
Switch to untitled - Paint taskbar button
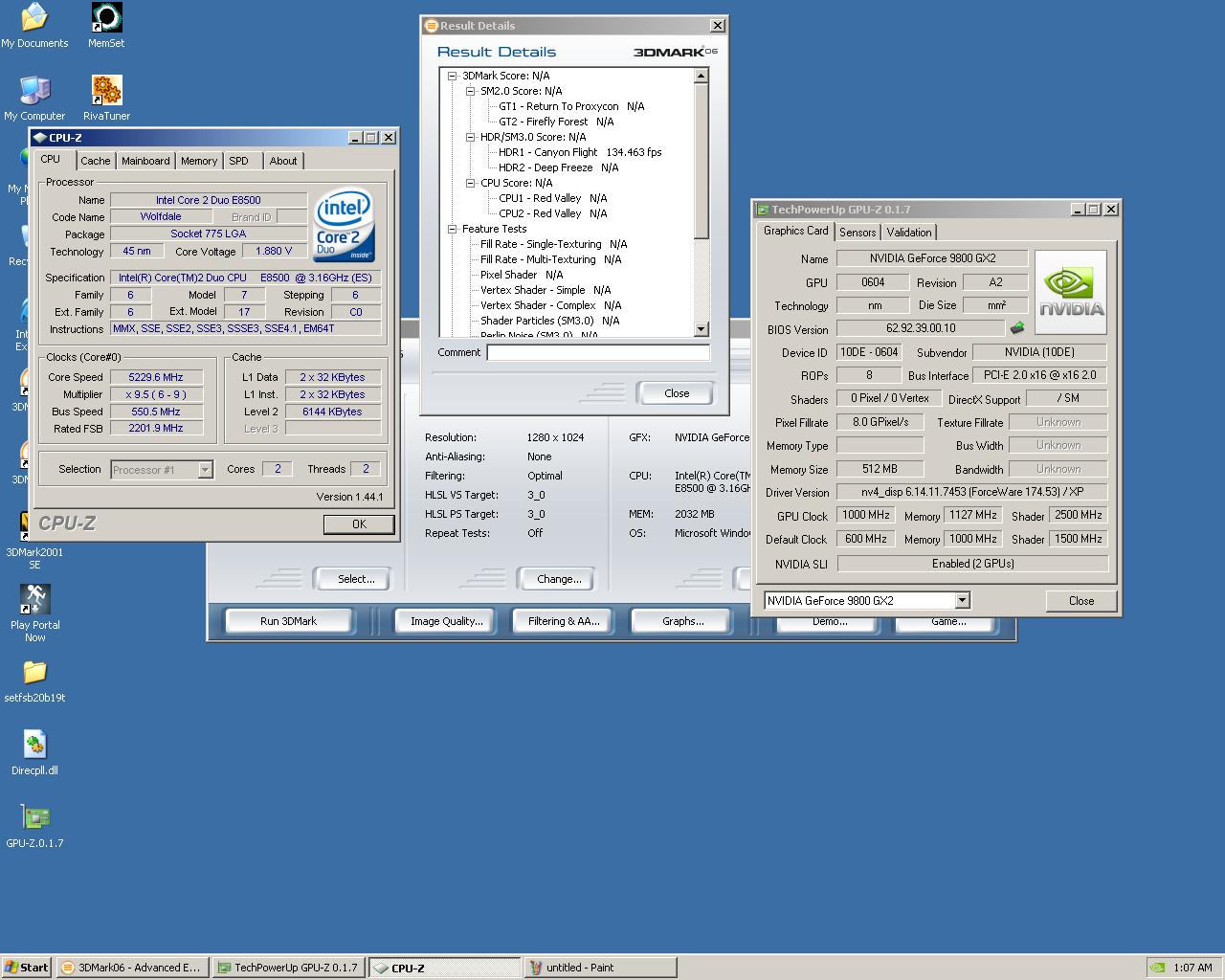click(x=600, y=968)
